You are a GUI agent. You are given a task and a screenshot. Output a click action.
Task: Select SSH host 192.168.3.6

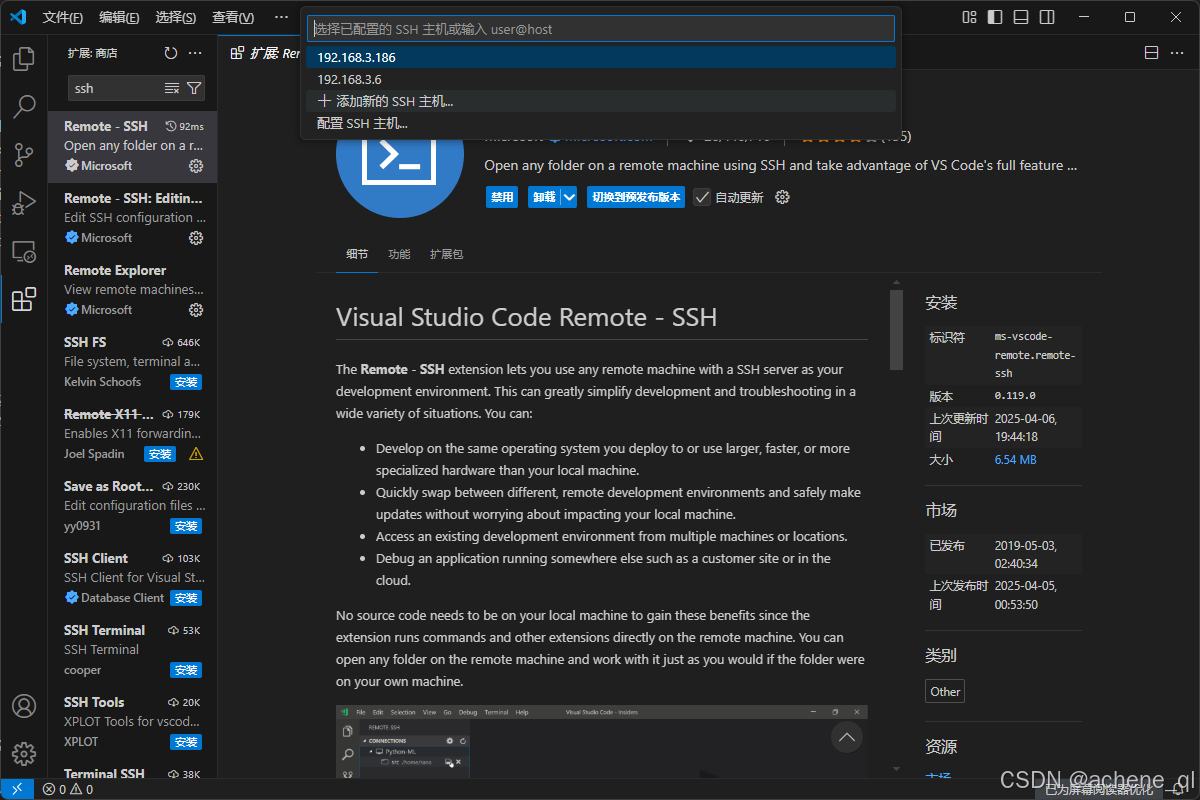click(601, 79)
